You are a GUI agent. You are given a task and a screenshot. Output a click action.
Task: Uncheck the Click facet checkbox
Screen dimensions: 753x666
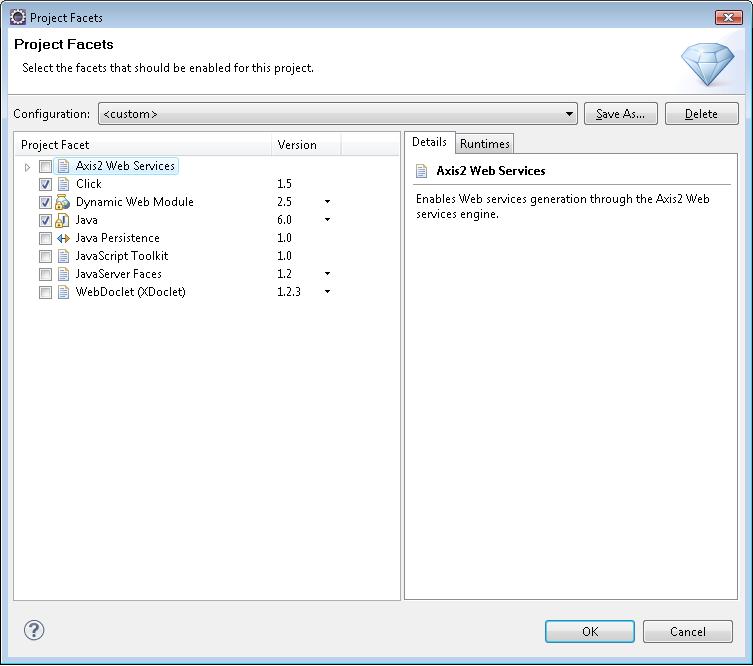(45, 184)
